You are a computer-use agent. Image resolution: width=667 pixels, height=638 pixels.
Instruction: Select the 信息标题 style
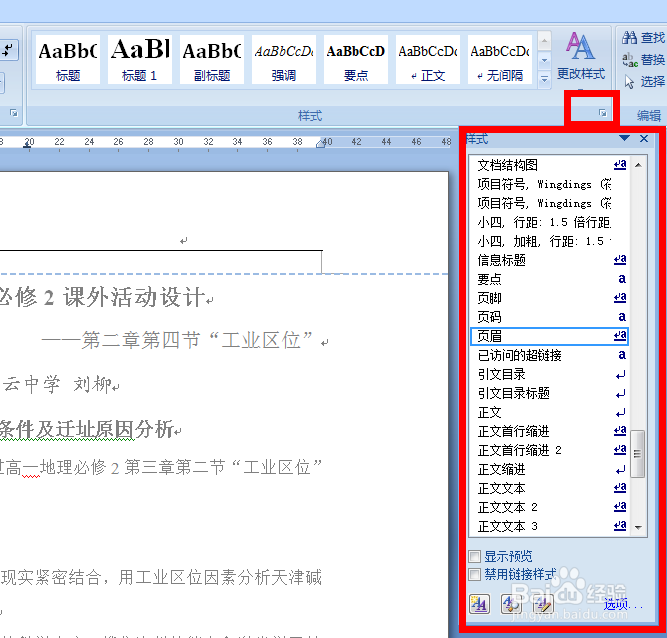[549, 260]
